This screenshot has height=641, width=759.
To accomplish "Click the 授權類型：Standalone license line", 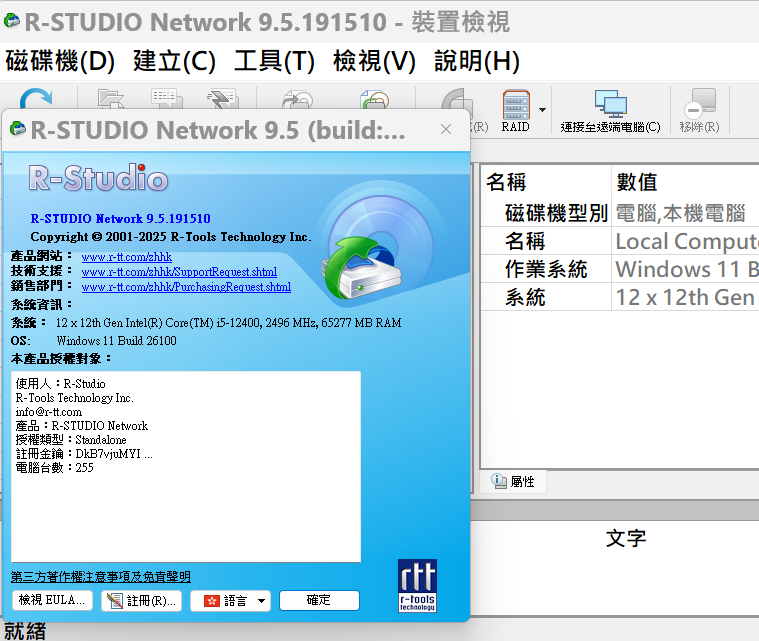I will point(71,440).
